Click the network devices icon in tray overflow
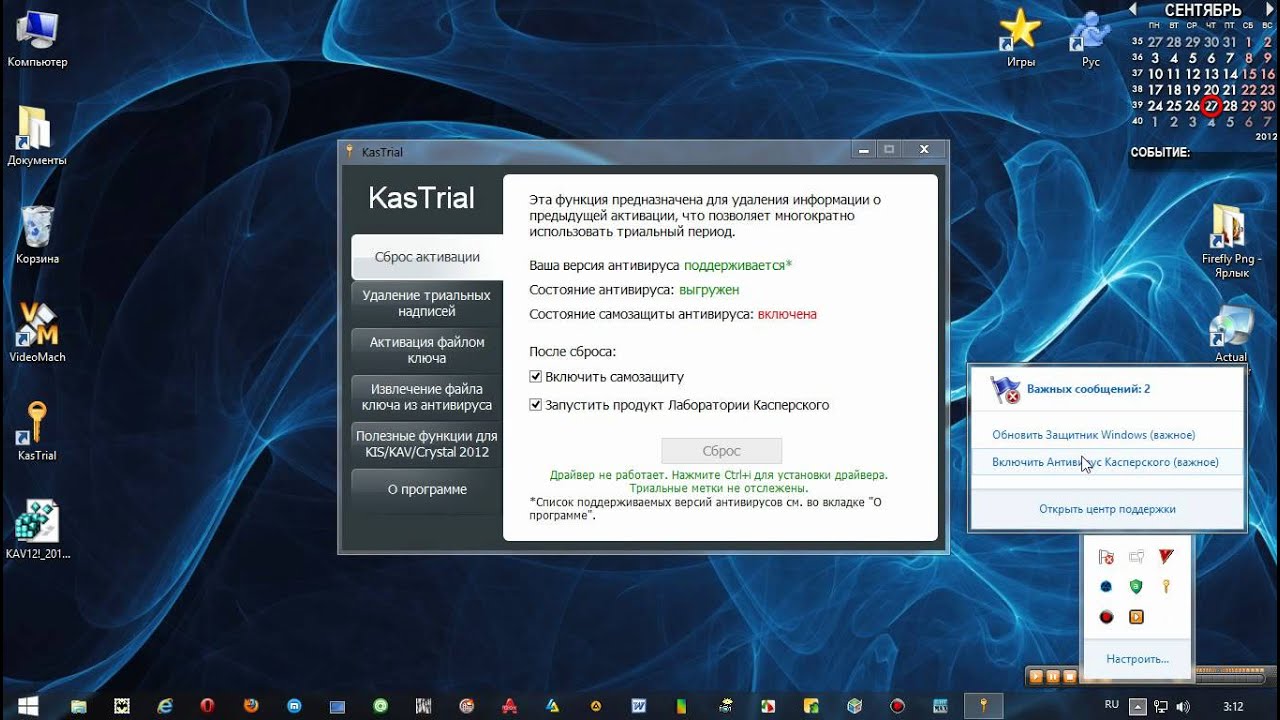 [x=1136, y=557]
